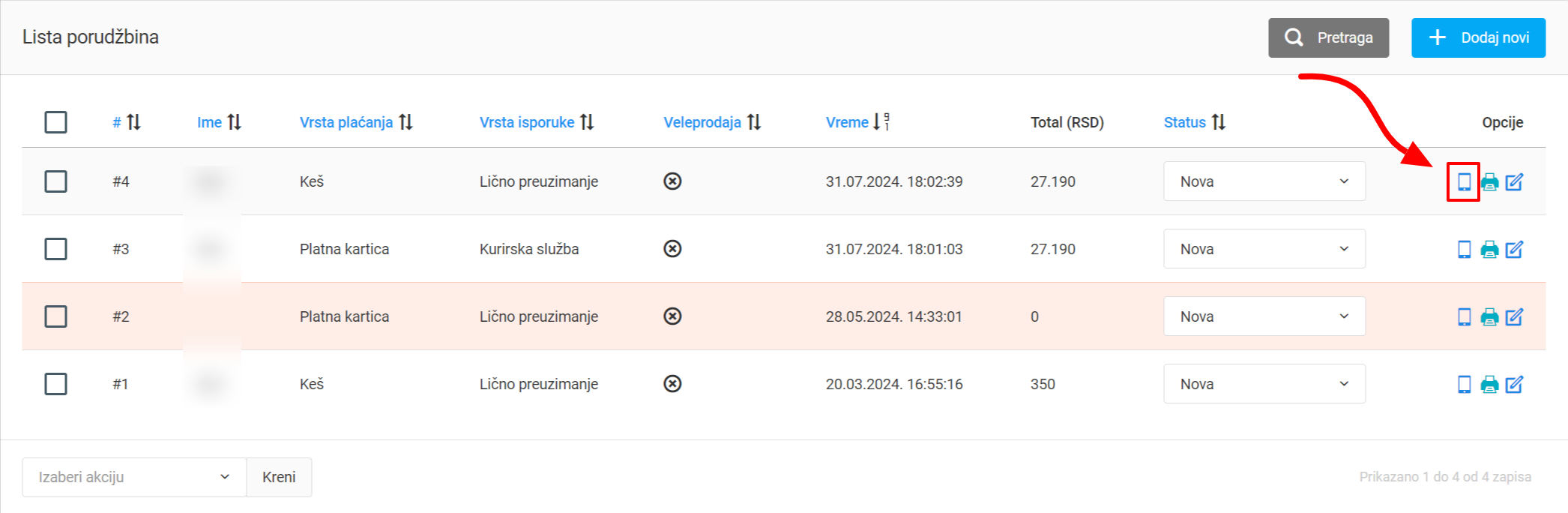Open the status dropdown for order #4

point(1264,181)
